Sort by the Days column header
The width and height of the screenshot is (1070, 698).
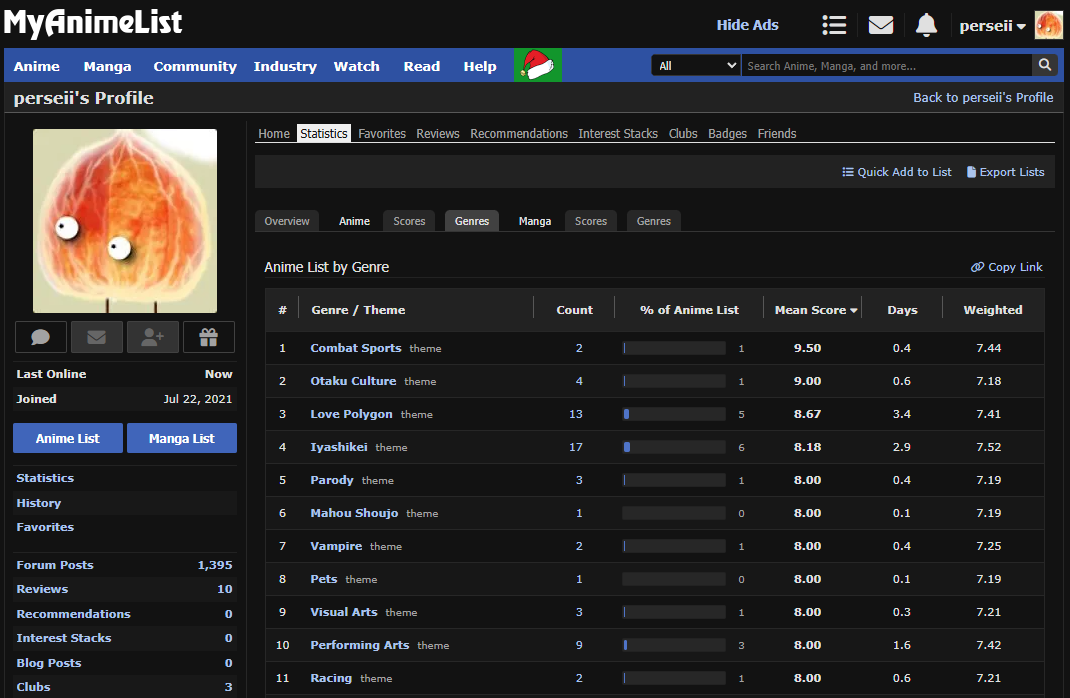(902, 310)
